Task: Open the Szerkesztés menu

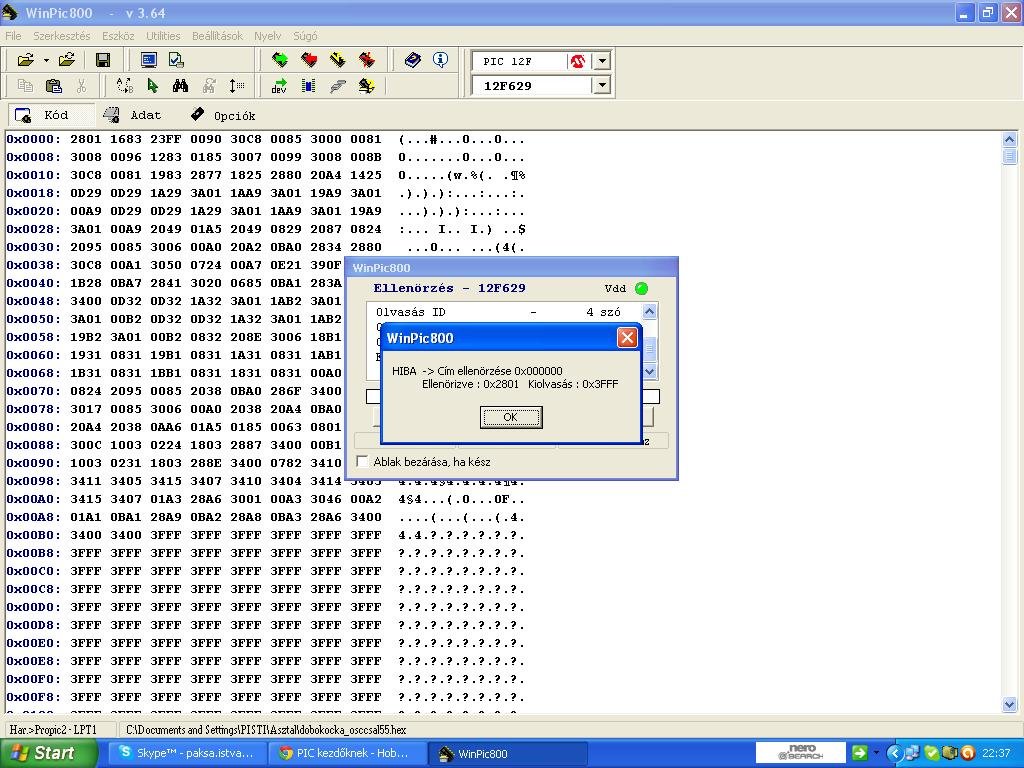Action: point(62,36)
